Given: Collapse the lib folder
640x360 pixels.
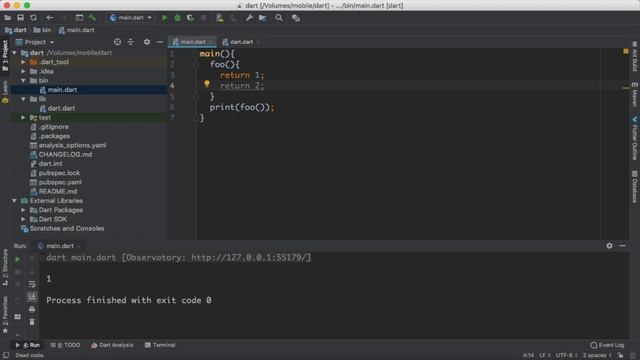Looking at the screenshot, I should pyautogui.click(x=23, y=99).
